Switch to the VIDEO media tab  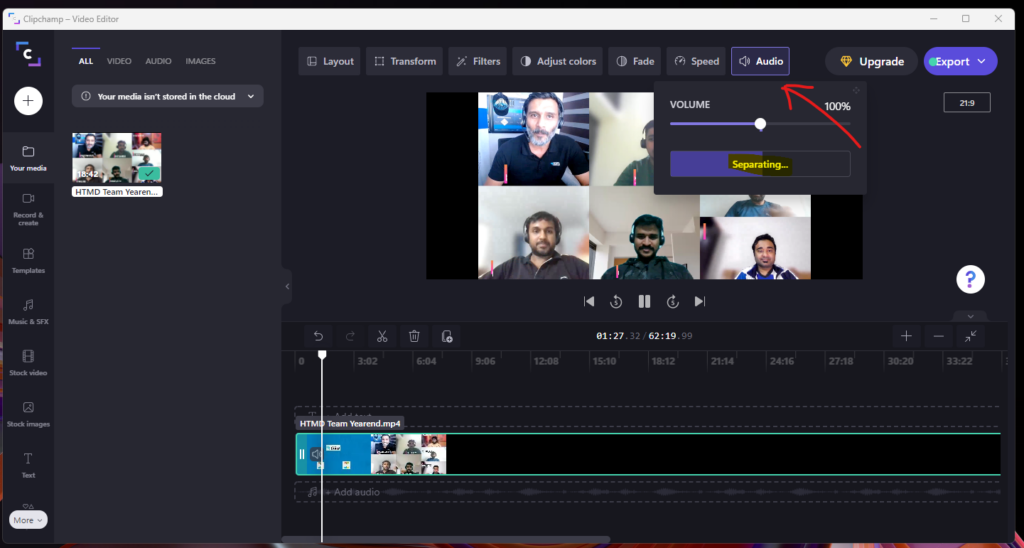click(x=119, y=61)
